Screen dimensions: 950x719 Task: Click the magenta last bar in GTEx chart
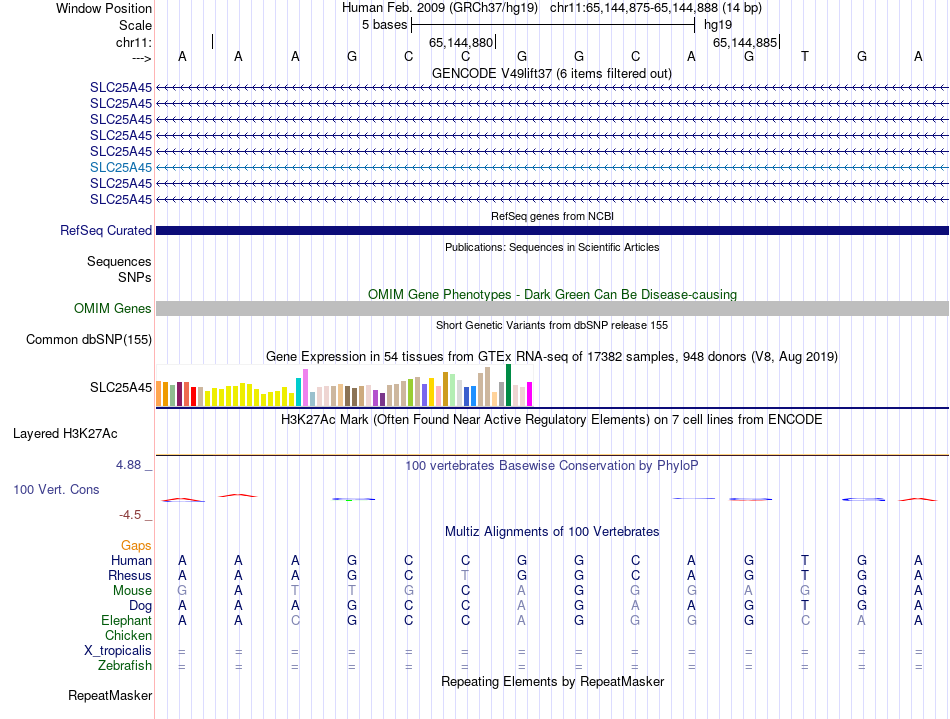point(530,394)
